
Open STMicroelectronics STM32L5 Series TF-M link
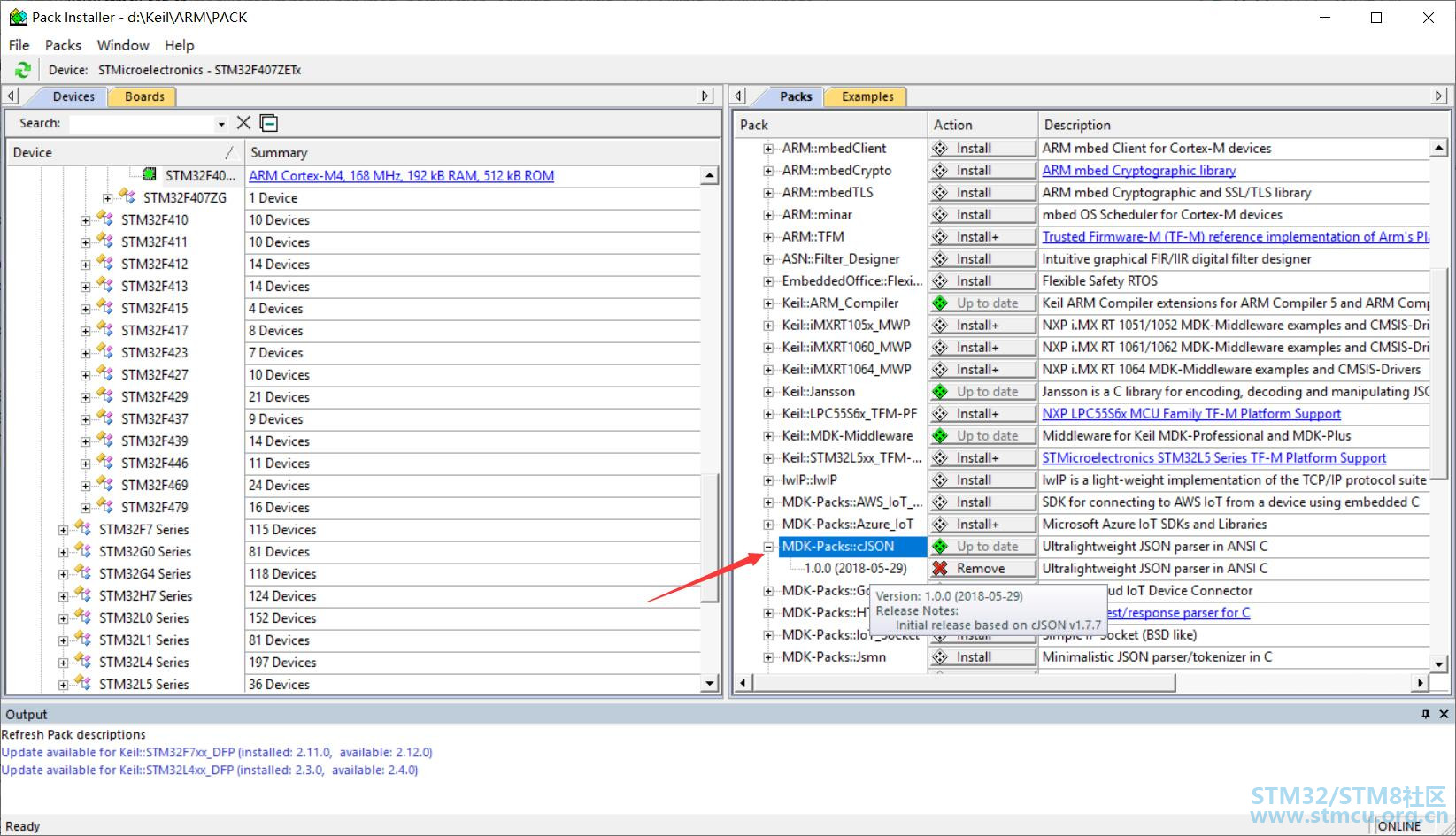click(1214, 458)
